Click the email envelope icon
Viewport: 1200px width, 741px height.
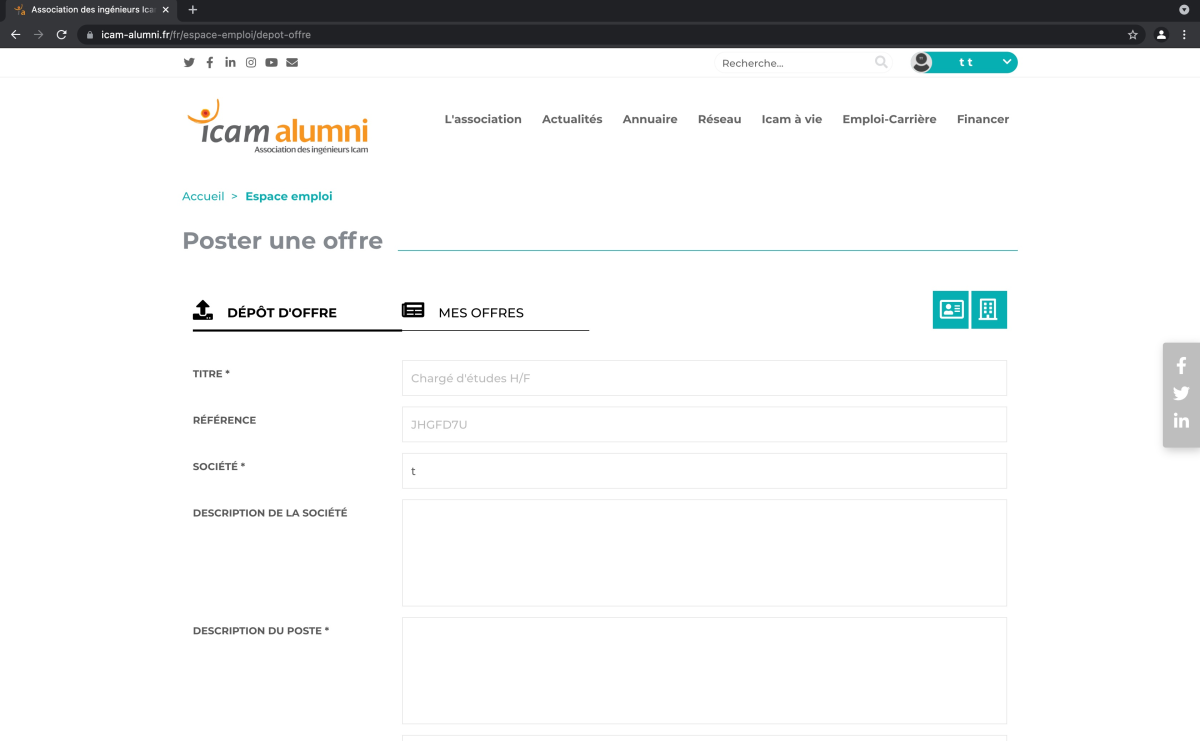292,63
